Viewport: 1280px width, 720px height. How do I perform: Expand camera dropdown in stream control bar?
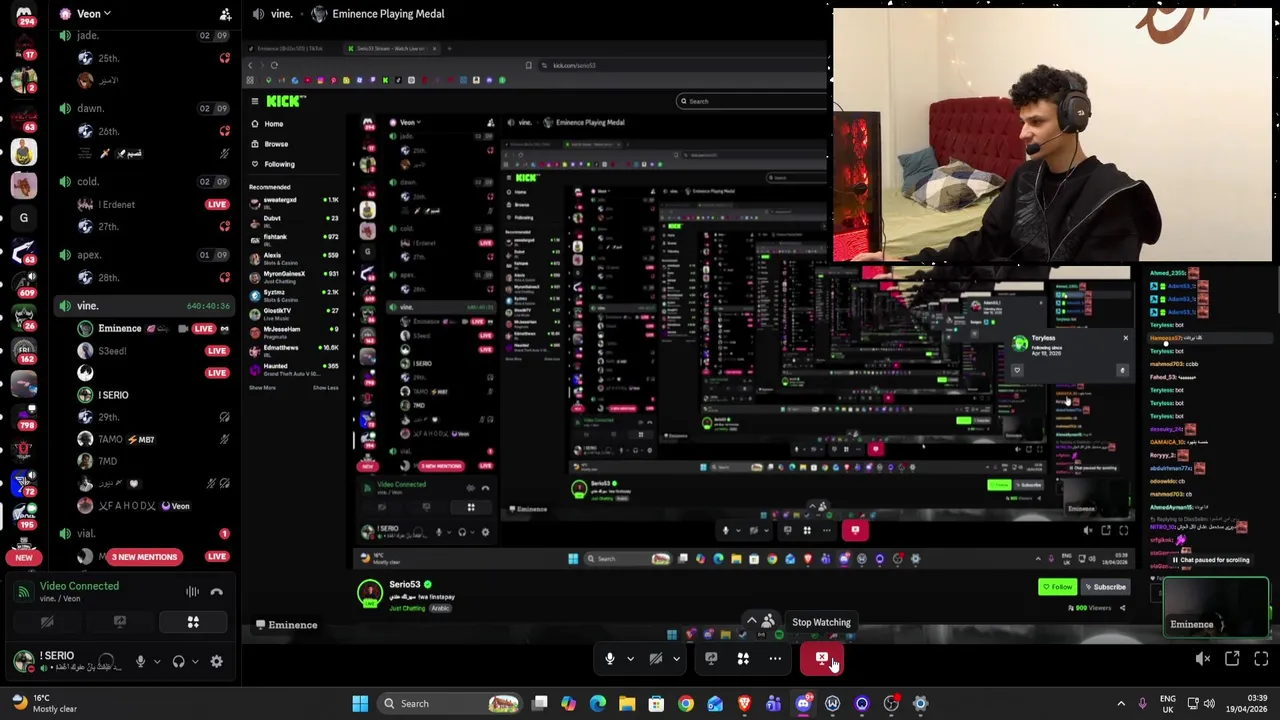[x=676, y=659]
